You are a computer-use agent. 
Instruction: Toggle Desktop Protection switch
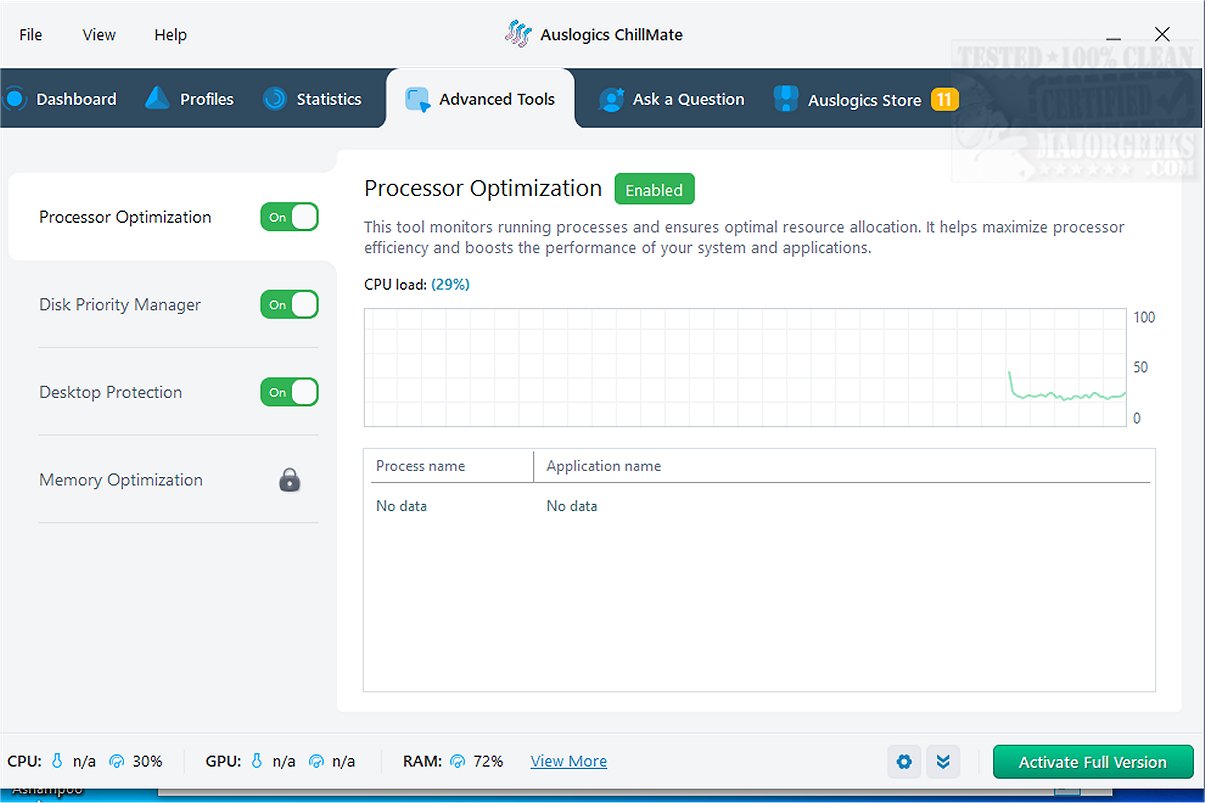click(290, 392)
